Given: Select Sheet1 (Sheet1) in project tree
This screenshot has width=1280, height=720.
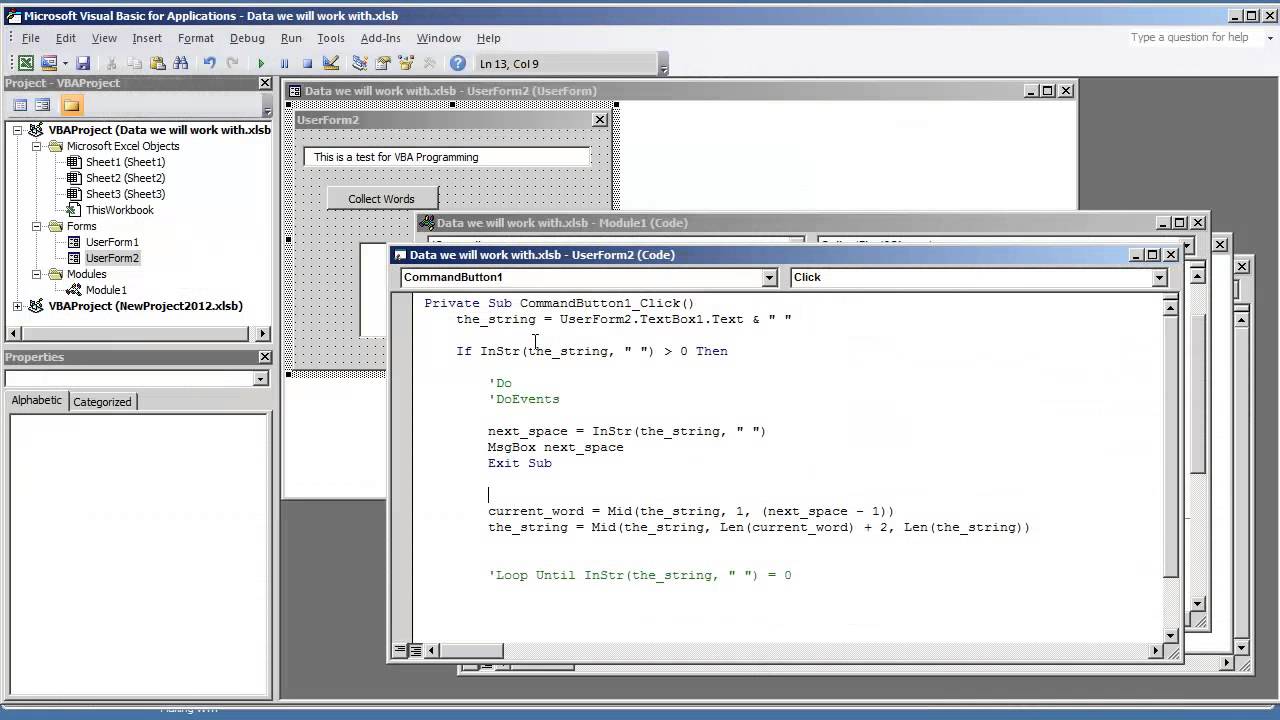Looking at the screenshot, I should pos(125,162).
